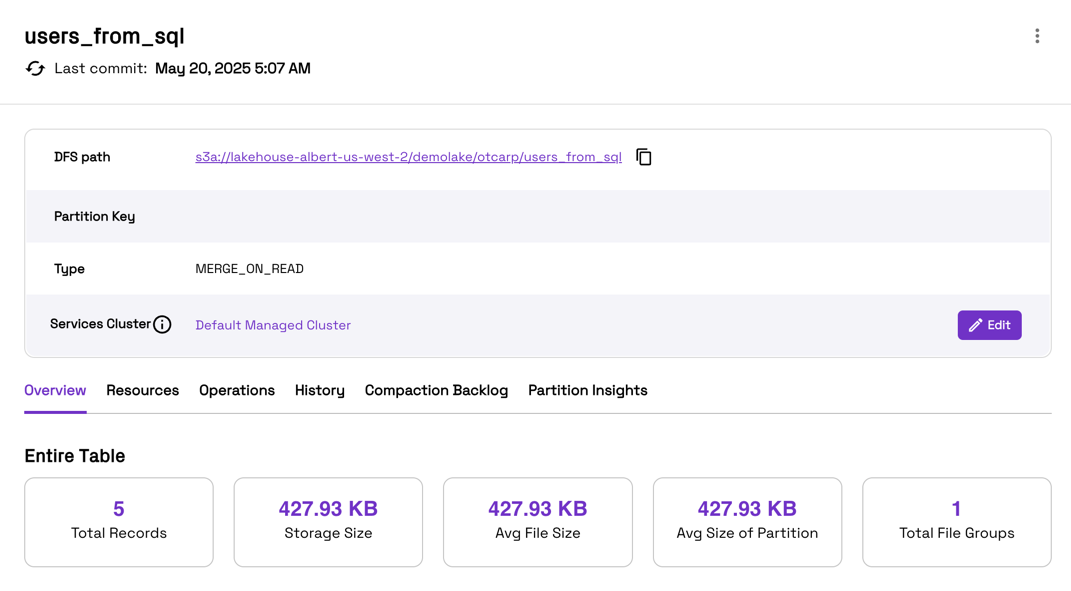
Task: Select the Overview tab
Action: tap(55, 390)
